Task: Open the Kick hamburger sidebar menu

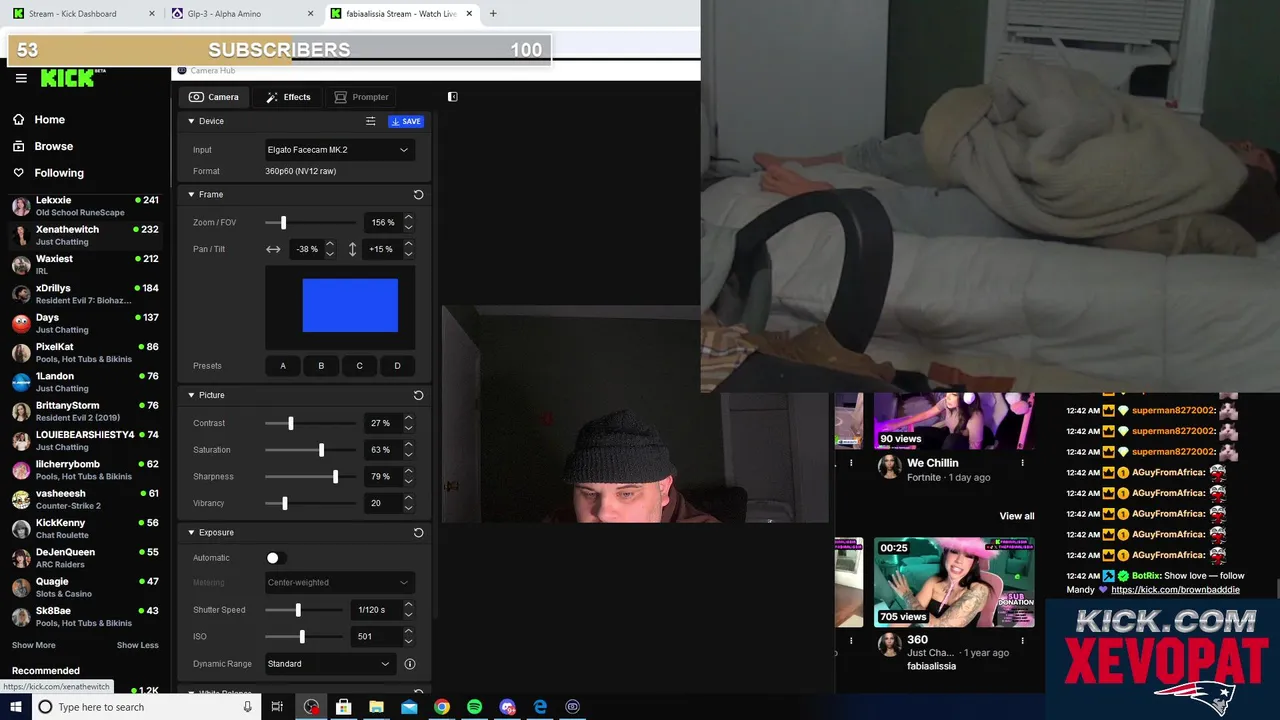Action: coord(21,78)
